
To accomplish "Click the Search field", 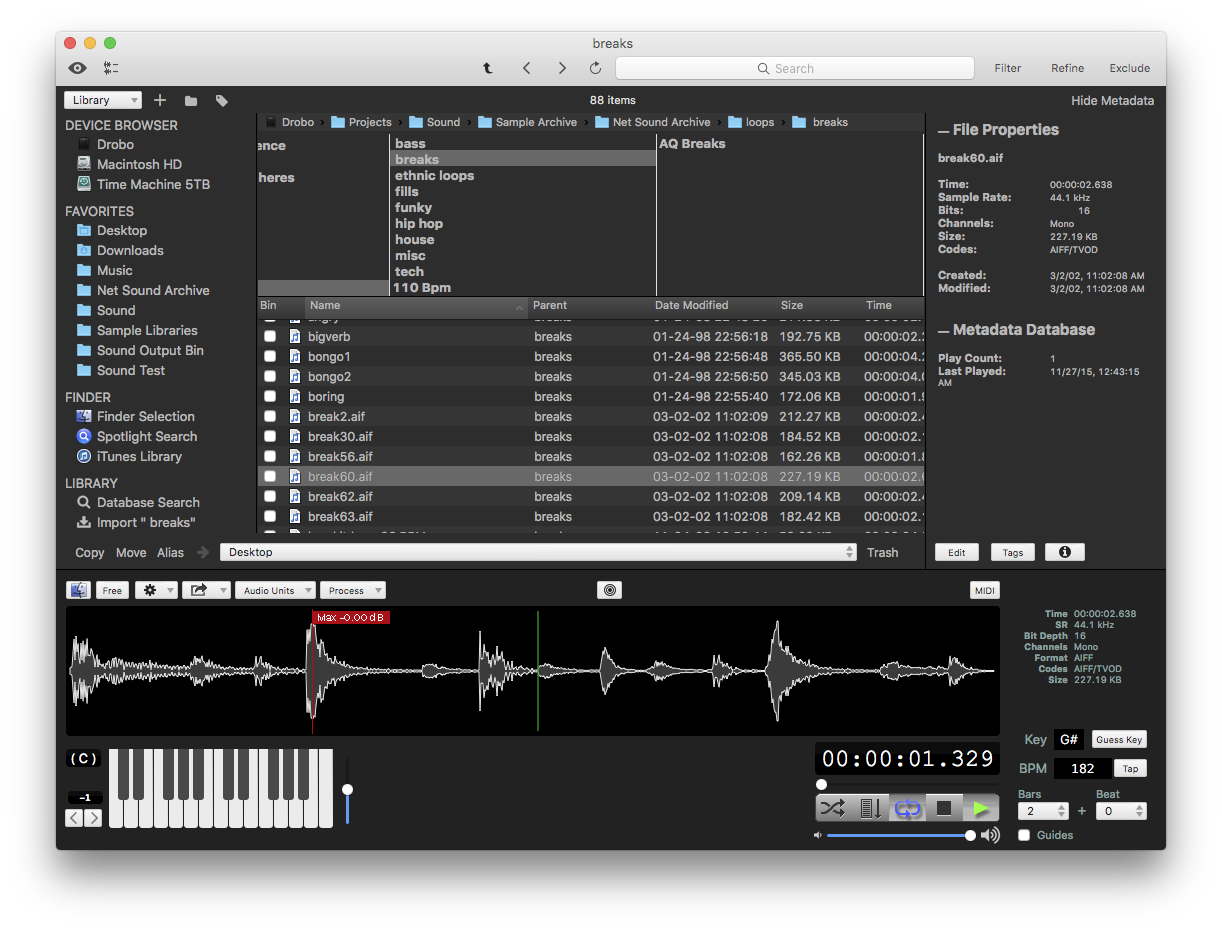I will [x=795, y=68].
